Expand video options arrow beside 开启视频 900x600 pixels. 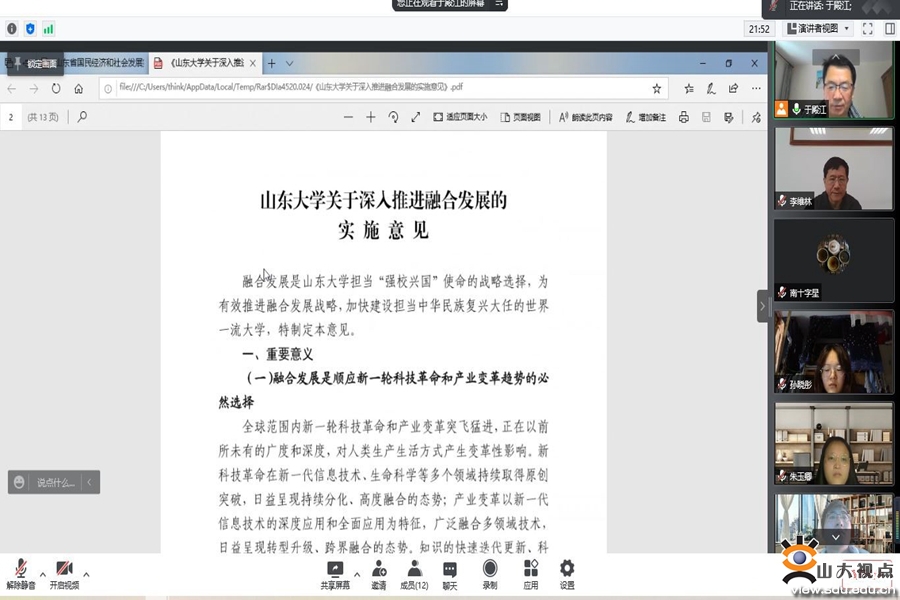coord(86,575)
